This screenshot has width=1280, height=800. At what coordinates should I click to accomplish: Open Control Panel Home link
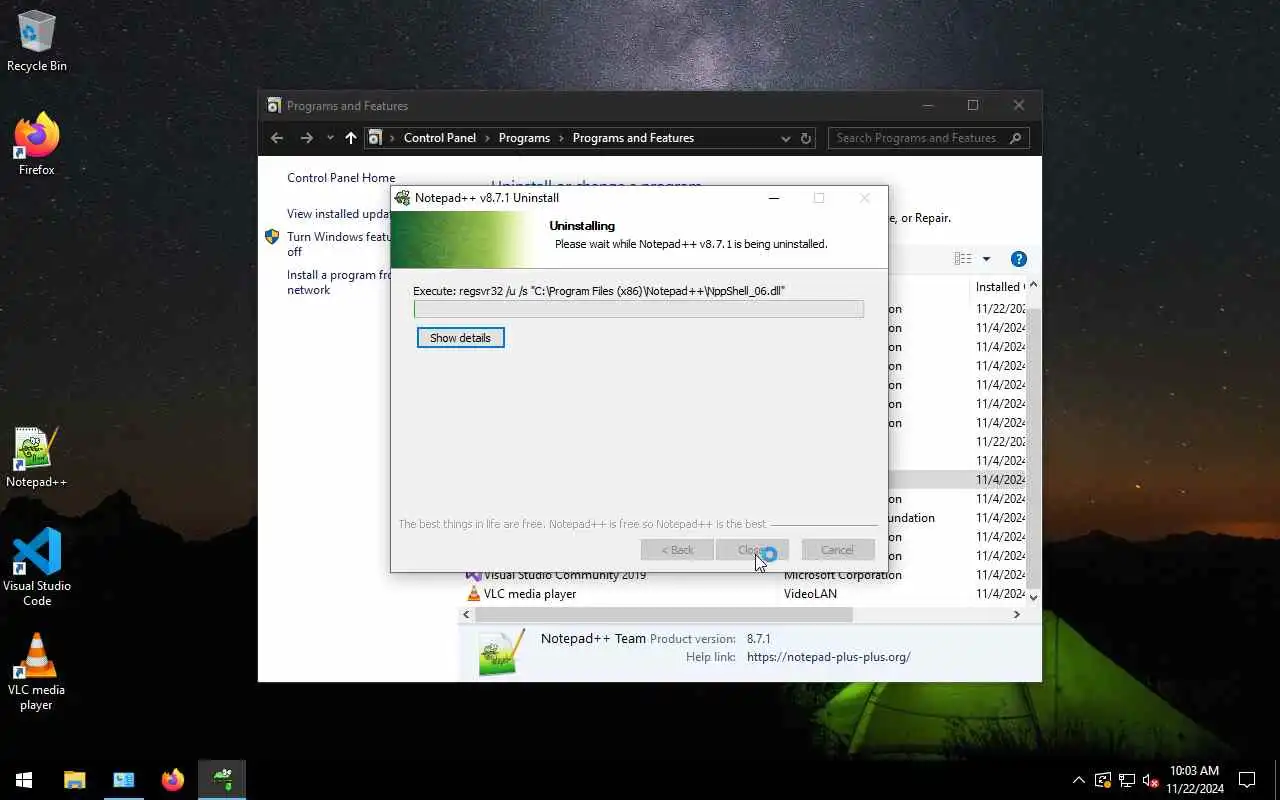click(x=341, y=178)
